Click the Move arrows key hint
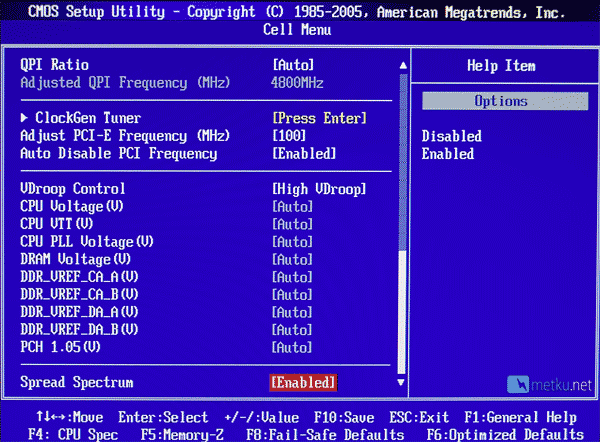This screenshot has height=442, width=600. point(70,417)
